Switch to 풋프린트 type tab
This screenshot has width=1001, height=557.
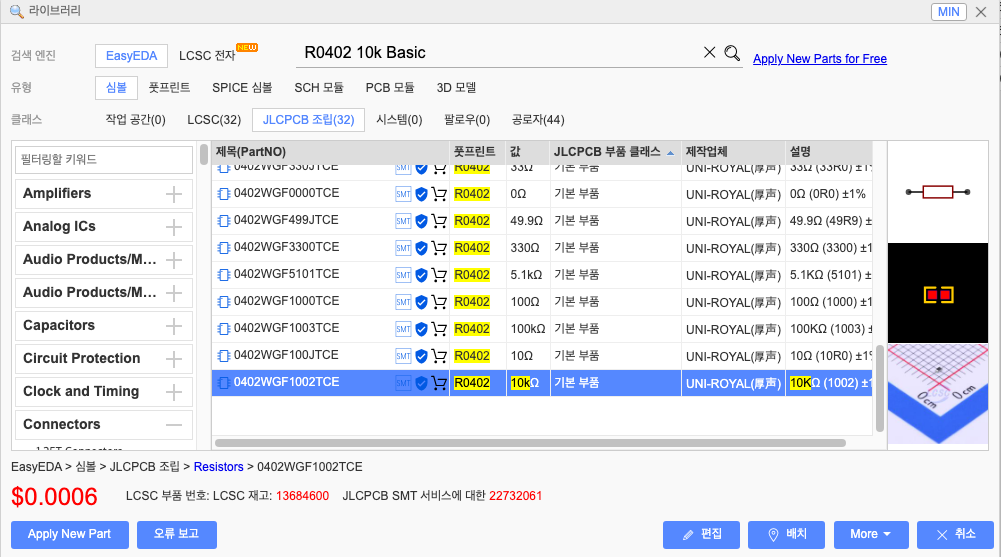(169, 87)
